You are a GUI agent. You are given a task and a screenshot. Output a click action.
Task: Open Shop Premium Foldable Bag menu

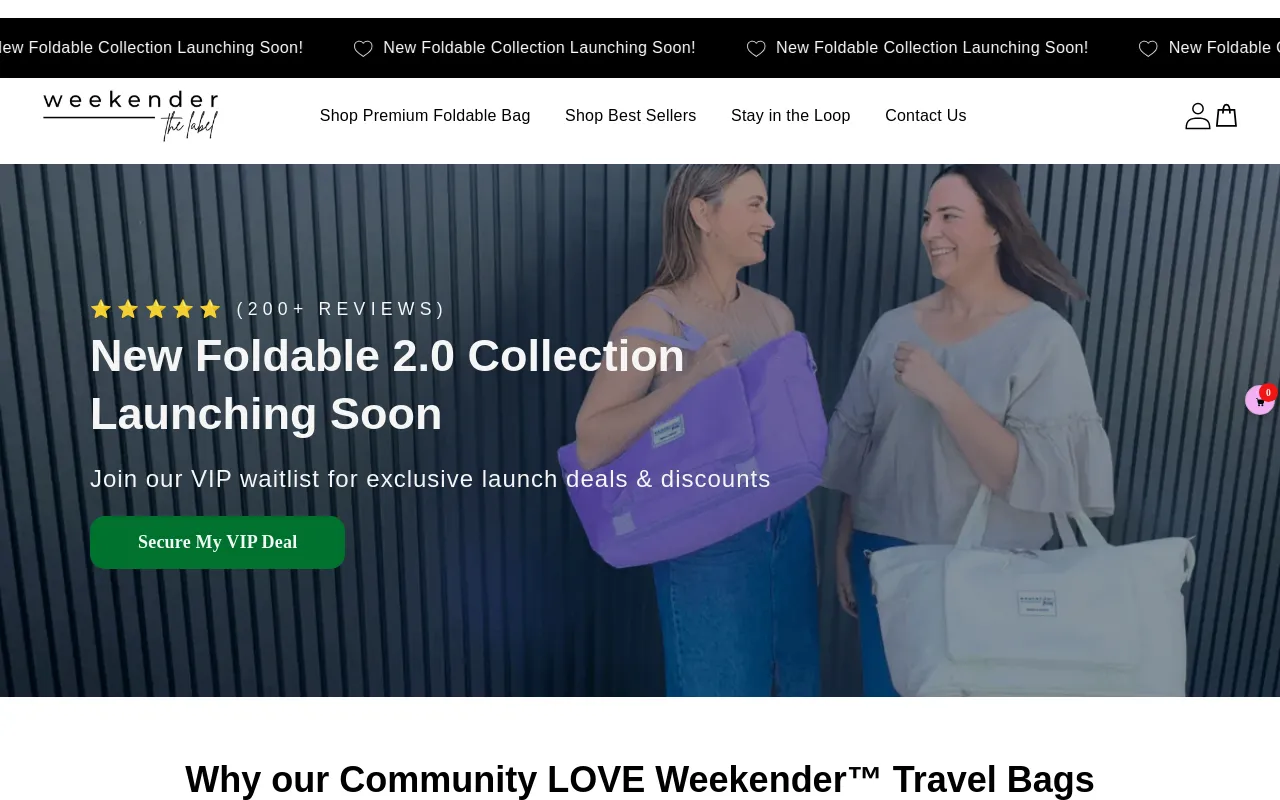[x=425, y=116]
